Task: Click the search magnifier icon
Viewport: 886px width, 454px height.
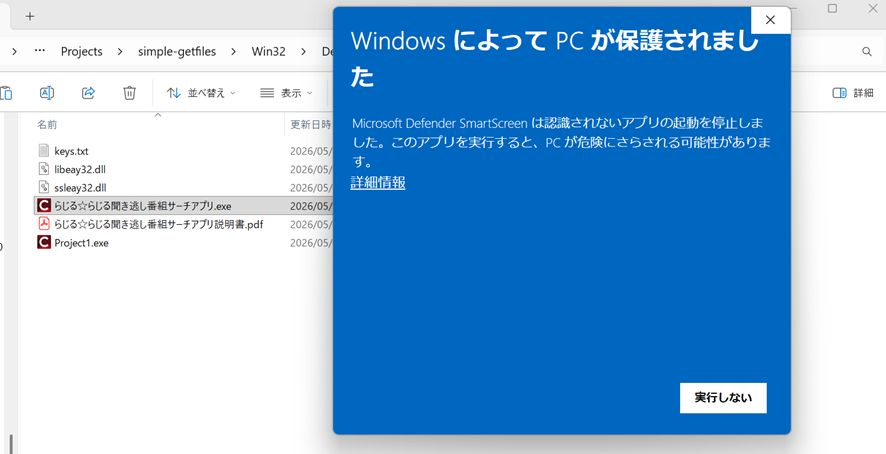Action: 867,51
